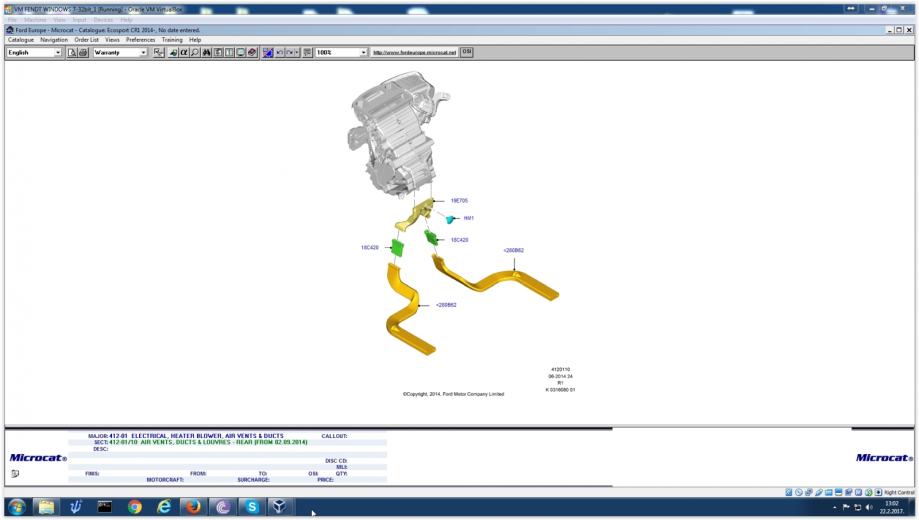Viewport: 919px width, 520px height.
Task: Click the yellow 19E705 bracket part
Action: click(x=416, y=215)
